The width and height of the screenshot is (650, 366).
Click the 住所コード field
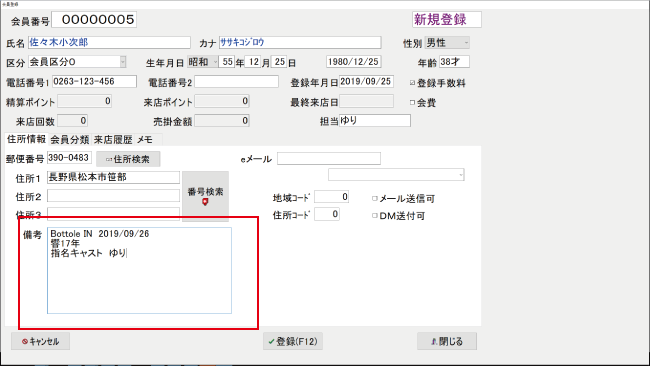click(x=327, y=214)
